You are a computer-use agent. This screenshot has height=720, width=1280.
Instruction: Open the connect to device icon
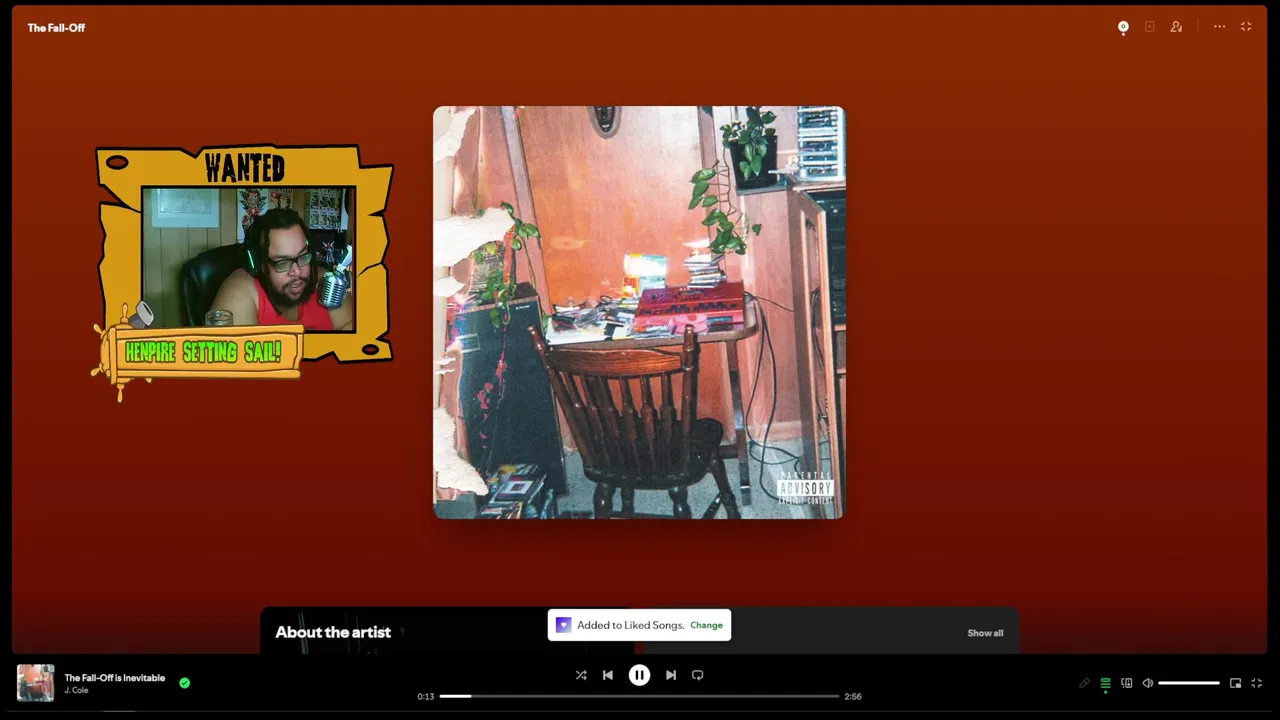pos(1127,683)
